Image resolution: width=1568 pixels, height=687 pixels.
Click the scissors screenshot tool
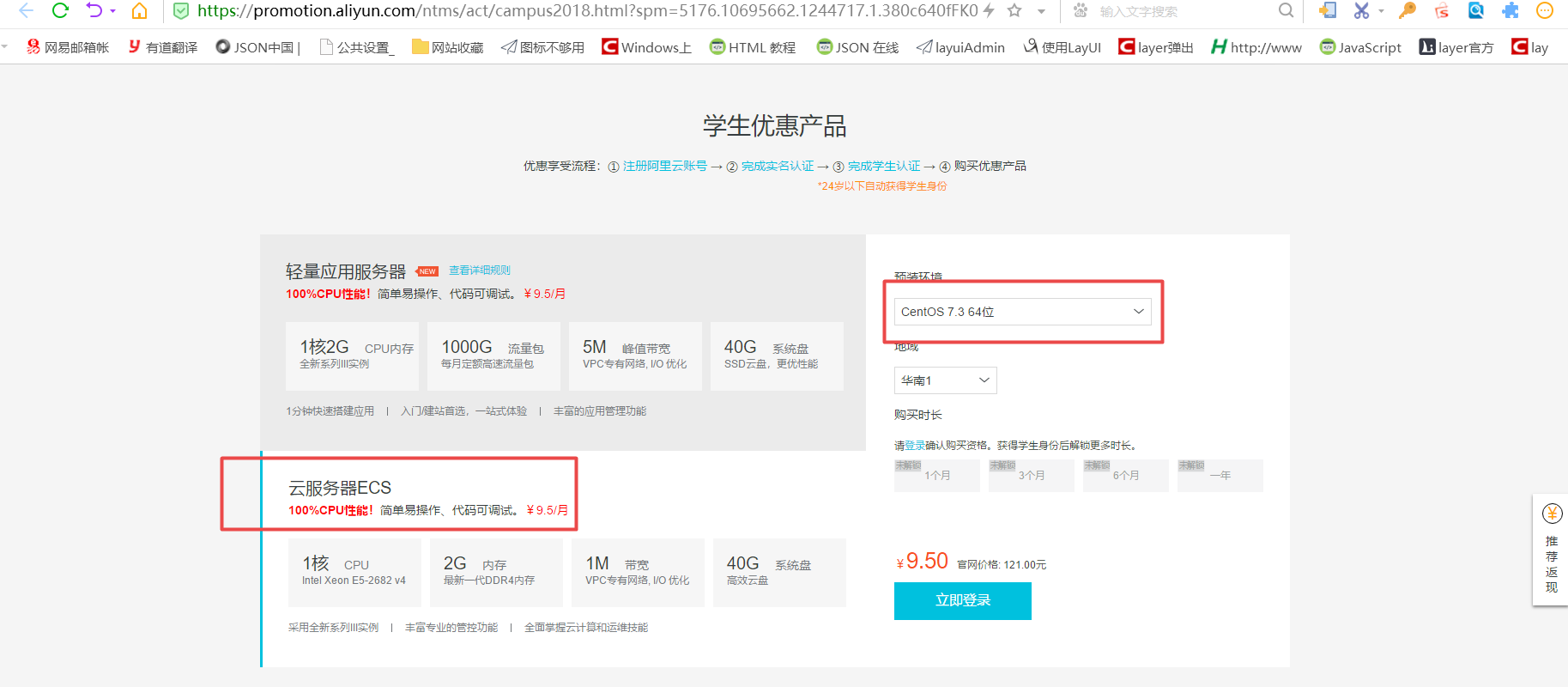(x=1361, y=10)
